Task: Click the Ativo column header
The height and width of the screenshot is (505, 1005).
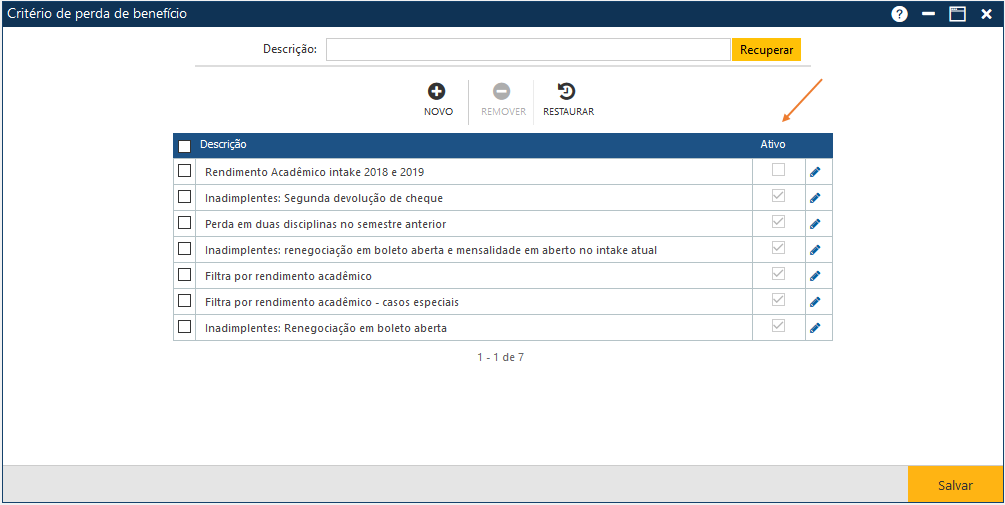Action: [772, 145]
